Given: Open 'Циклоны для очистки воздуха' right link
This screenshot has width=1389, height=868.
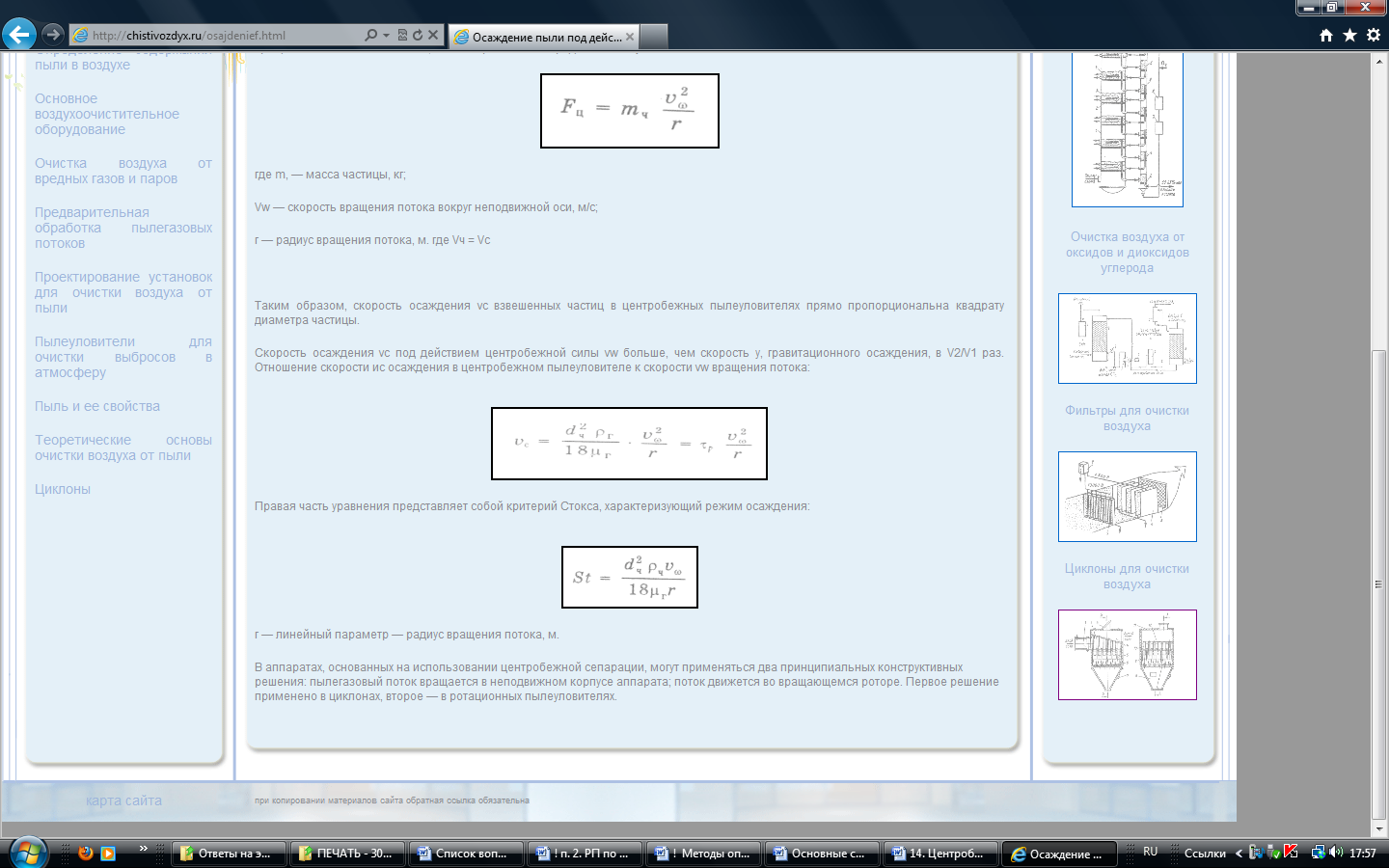Looking at the screenshot, I should pos(1127,577).
